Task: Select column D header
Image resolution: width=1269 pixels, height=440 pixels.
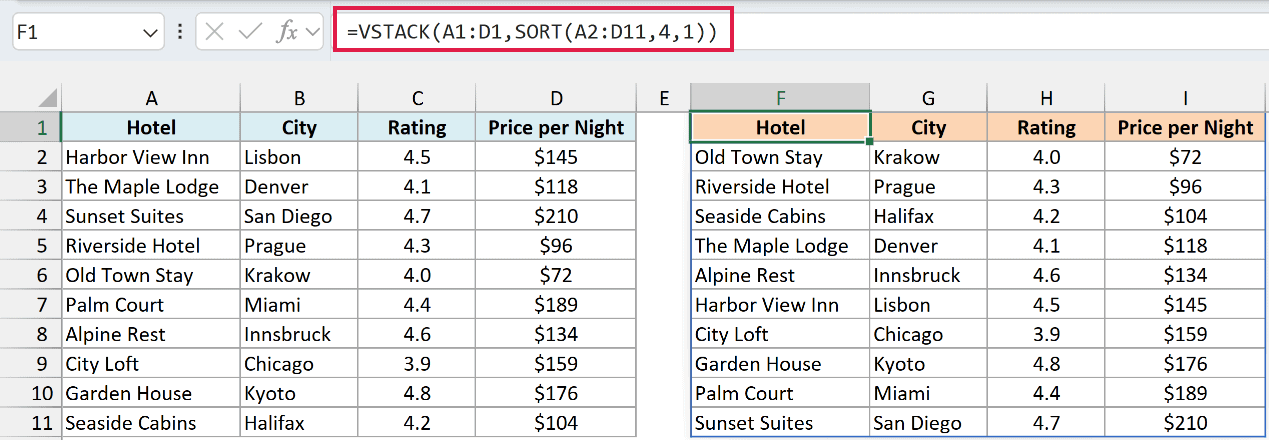Action: coord(556,98)
